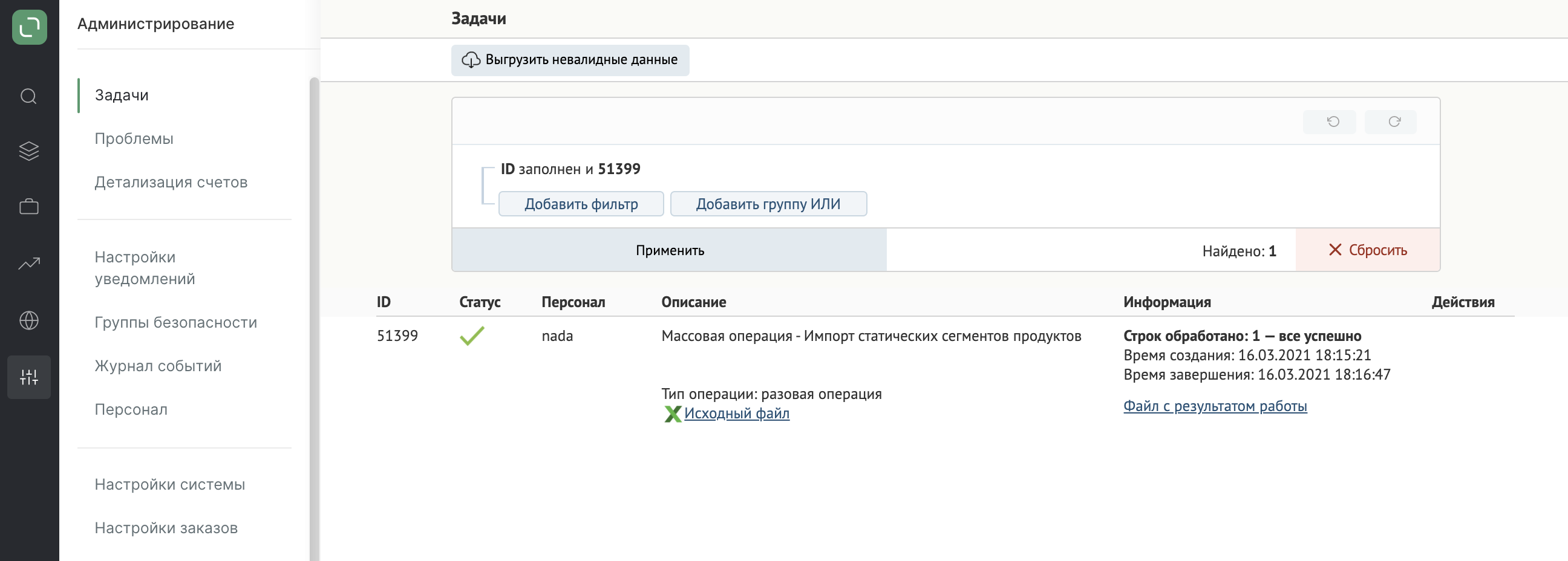Open Настройки системы menu item

(x=170, y=484)
